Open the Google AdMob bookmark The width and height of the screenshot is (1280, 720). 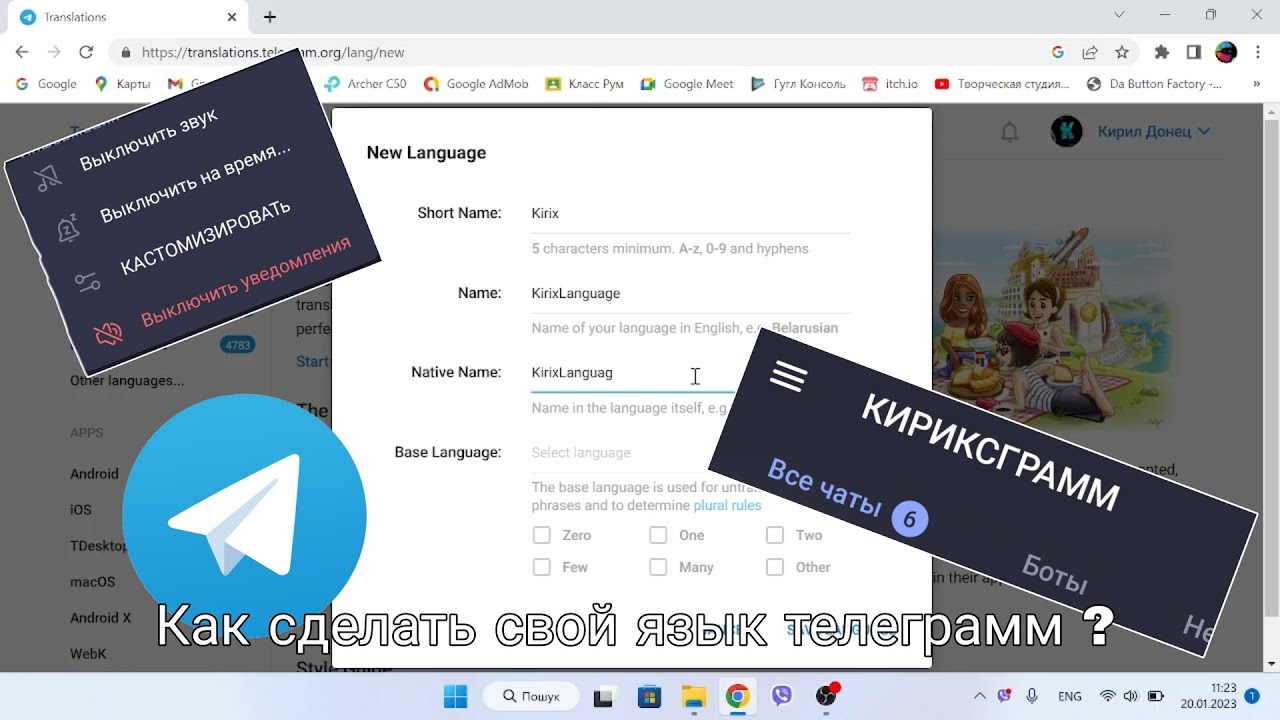click(x=477, y=84)
